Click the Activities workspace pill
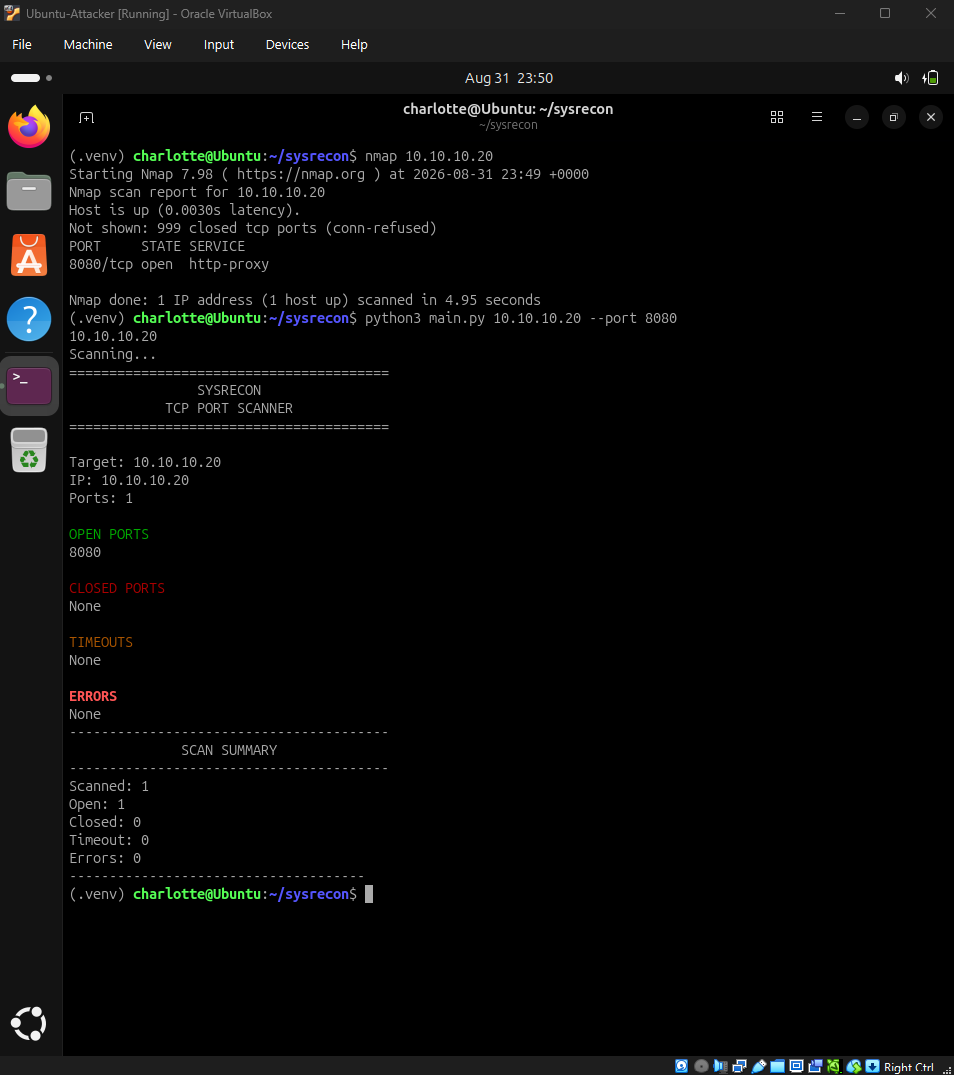This screenshot has width=954, height=1075. point(25,78)
